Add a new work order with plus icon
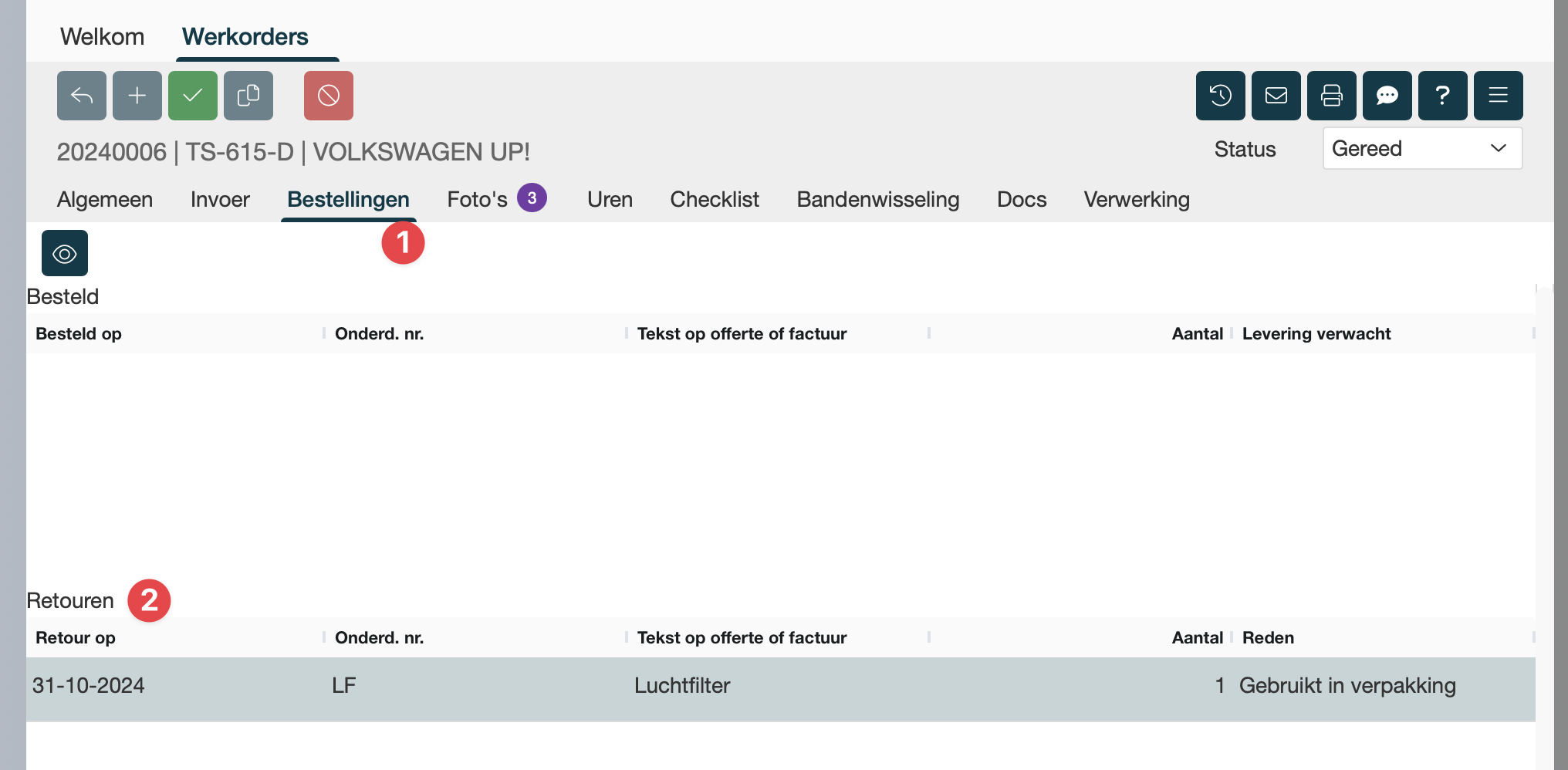Screen dimensions: 1568x770 [x=137, y=96]
